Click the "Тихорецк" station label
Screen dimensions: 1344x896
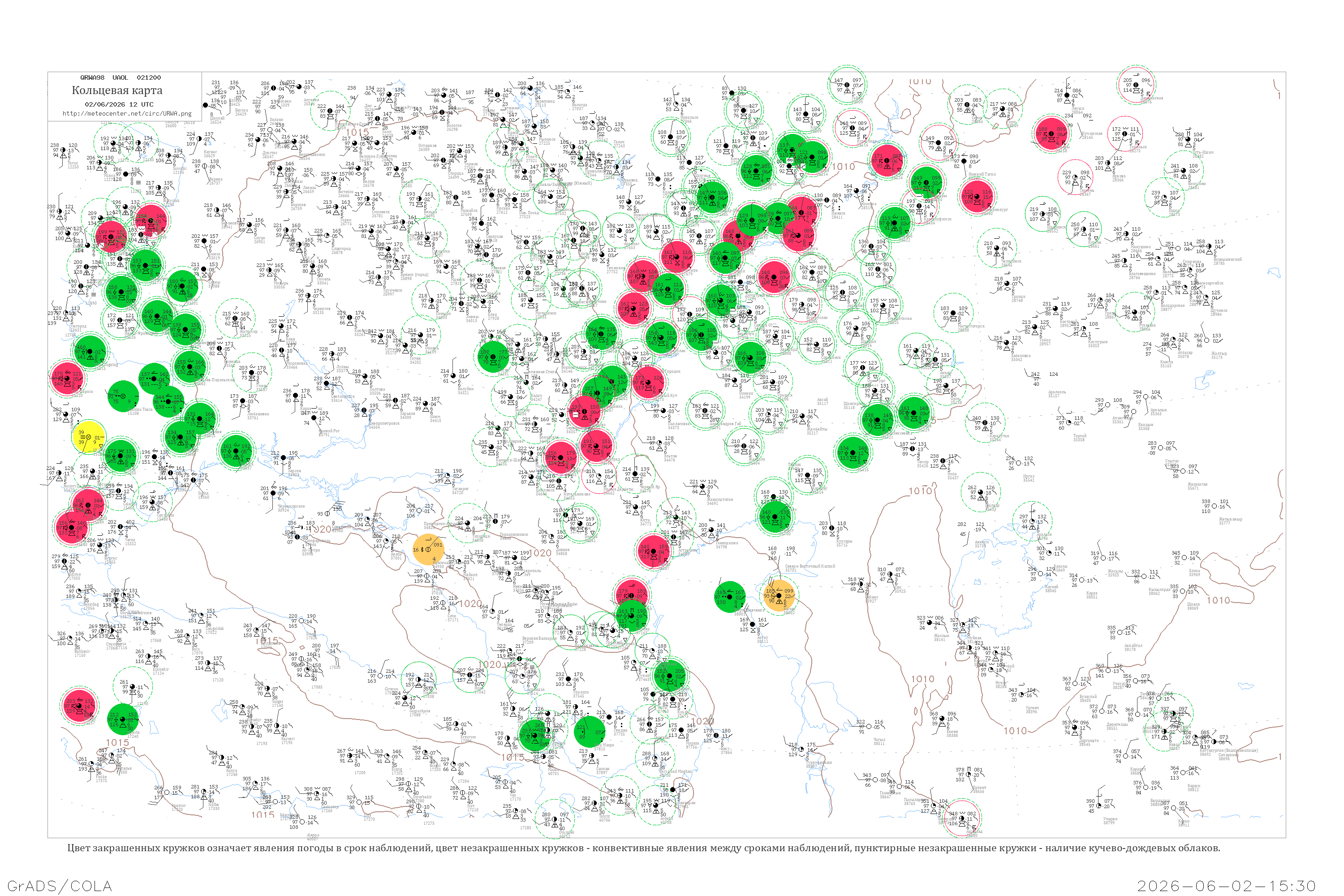click(481, 537)
